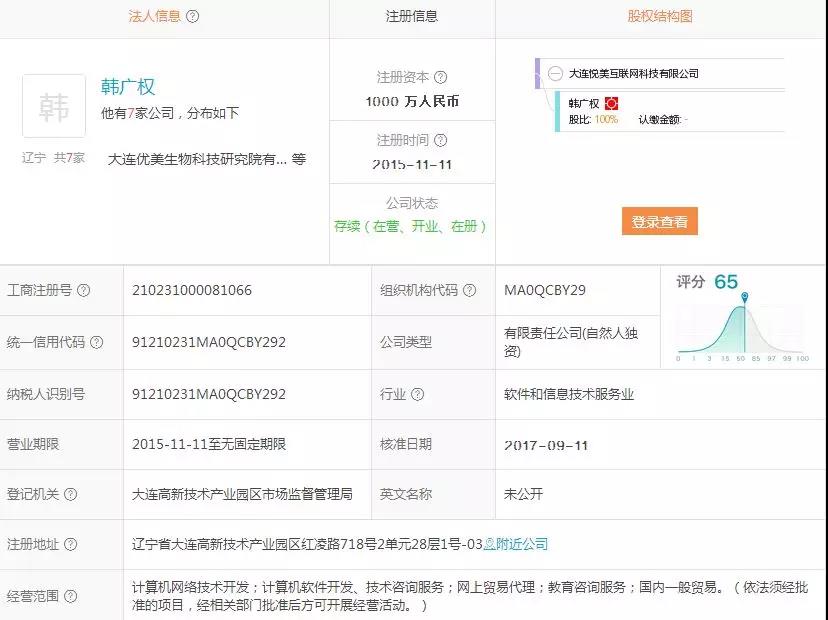Collapse the 大连悦美互联网科技有限公司 equity node

click(555, 73)
